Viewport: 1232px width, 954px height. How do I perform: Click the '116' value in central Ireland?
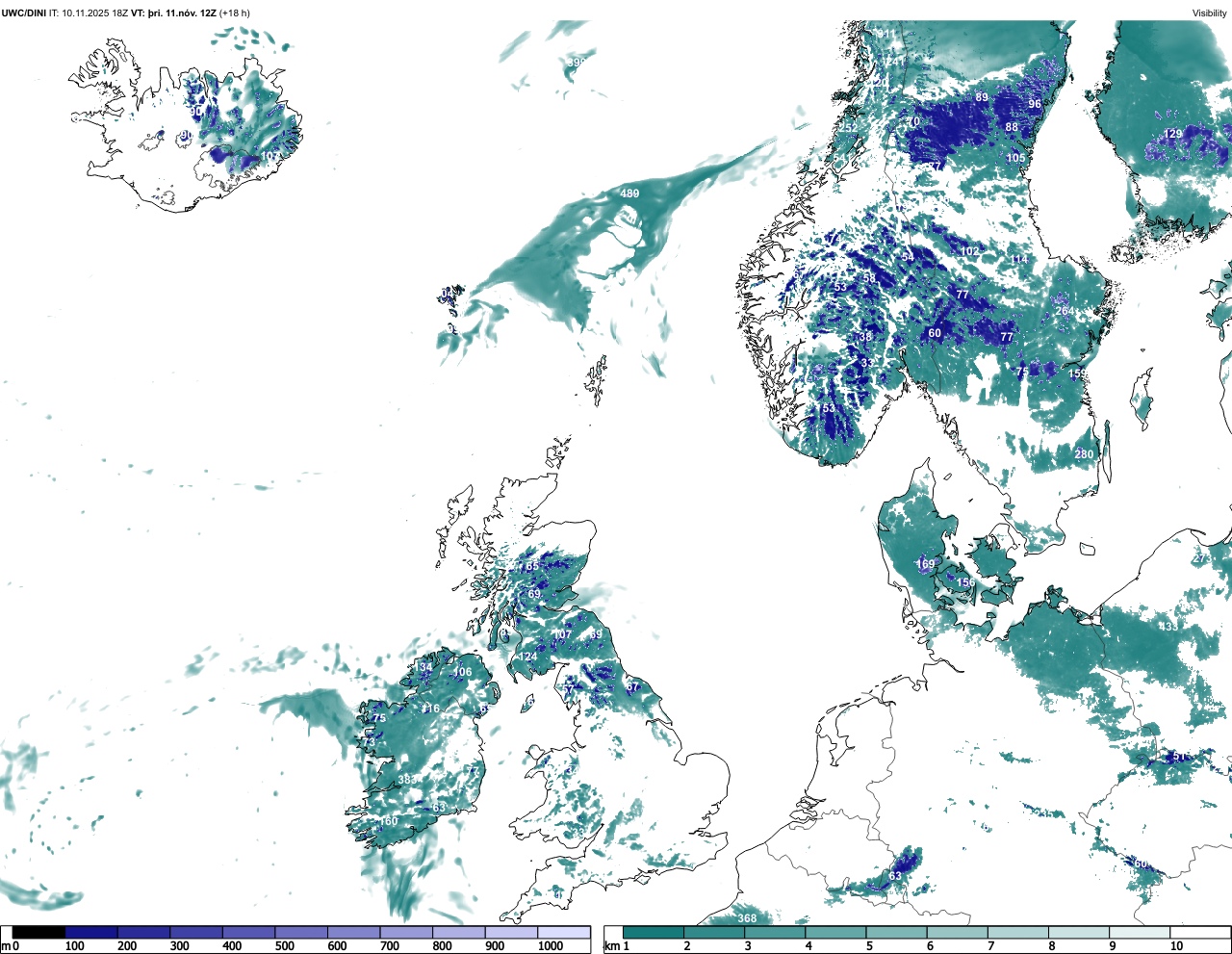coord(430,709)
